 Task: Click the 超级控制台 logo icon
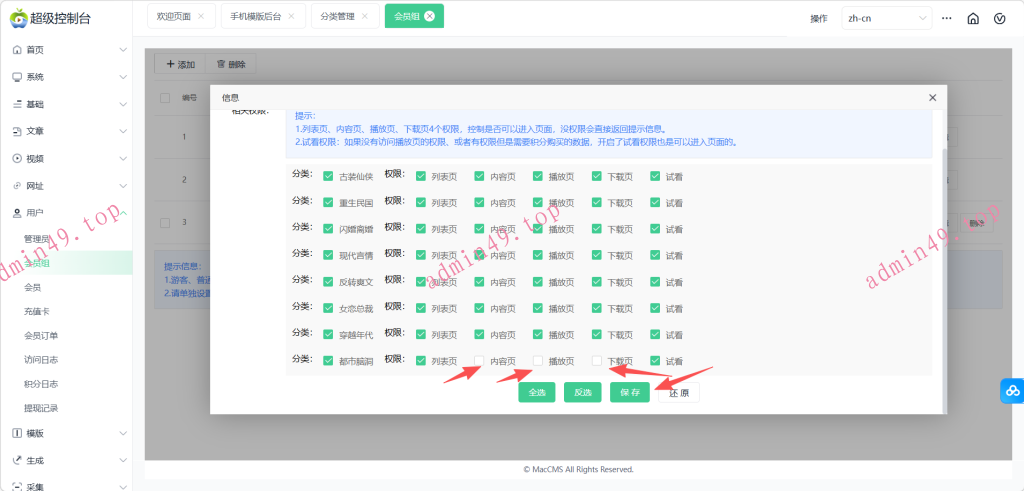point(16,17)
